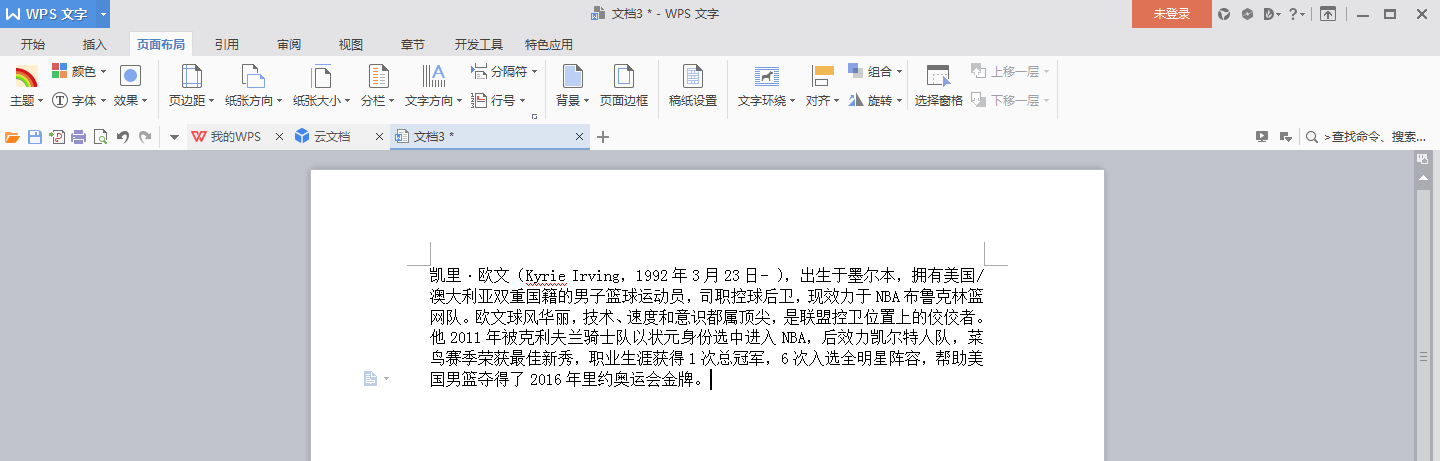Viewport: 1440px width, 461px height.
Task: Click the word "Kyrie" in the document
Action: click(546, 275)
